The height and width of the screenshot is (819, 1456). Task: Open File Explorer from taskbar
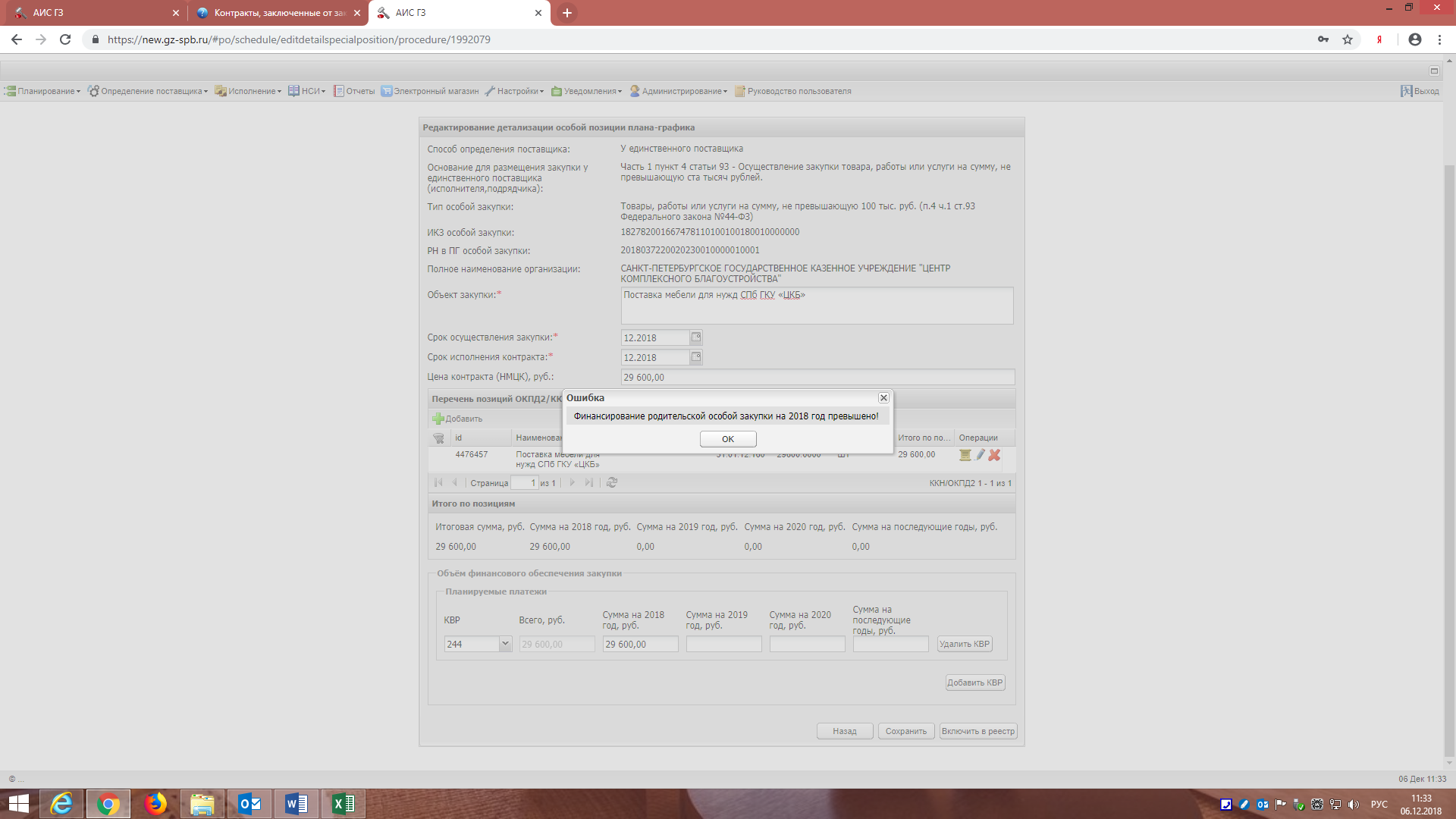pyautogui.click(x=202, y=804)
